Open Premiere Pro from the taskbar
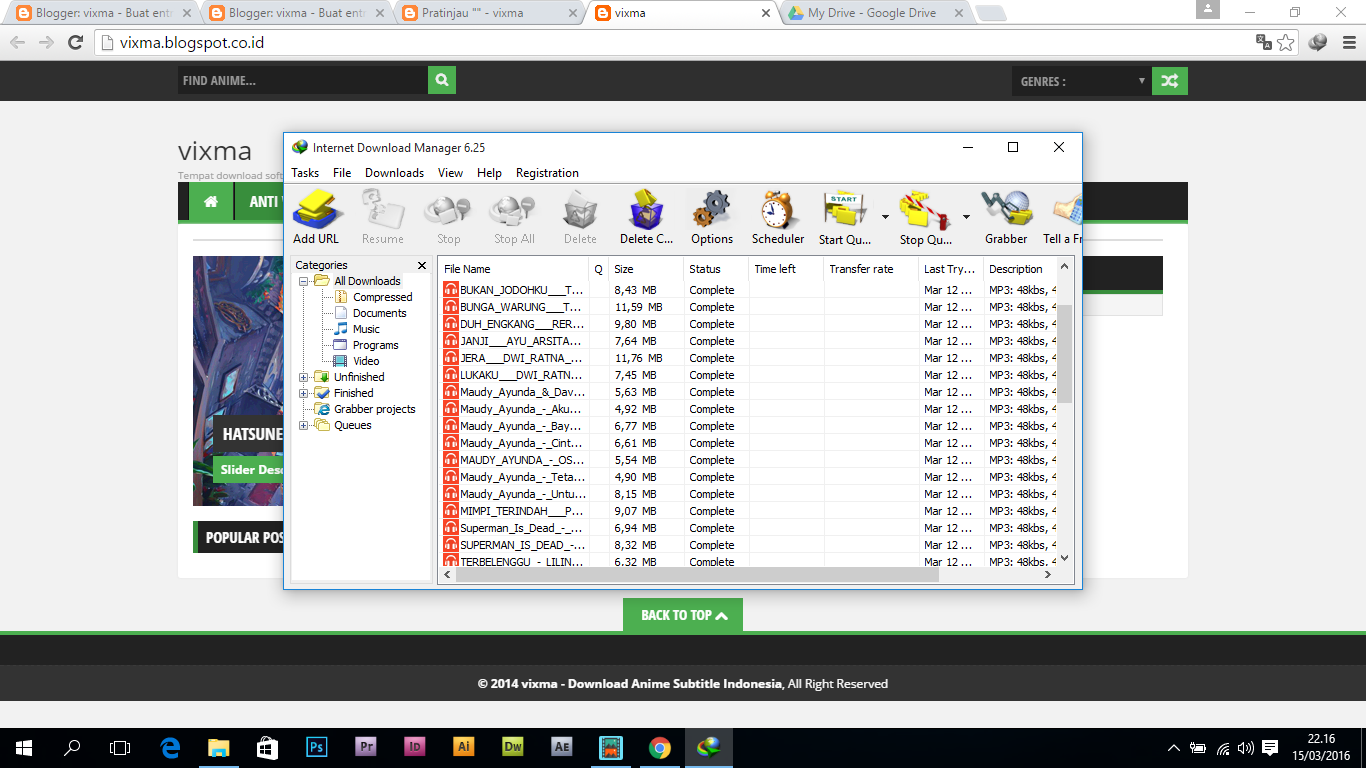Image resolution: width=1366 pixels, height=768 pixels. click(365, 747)
